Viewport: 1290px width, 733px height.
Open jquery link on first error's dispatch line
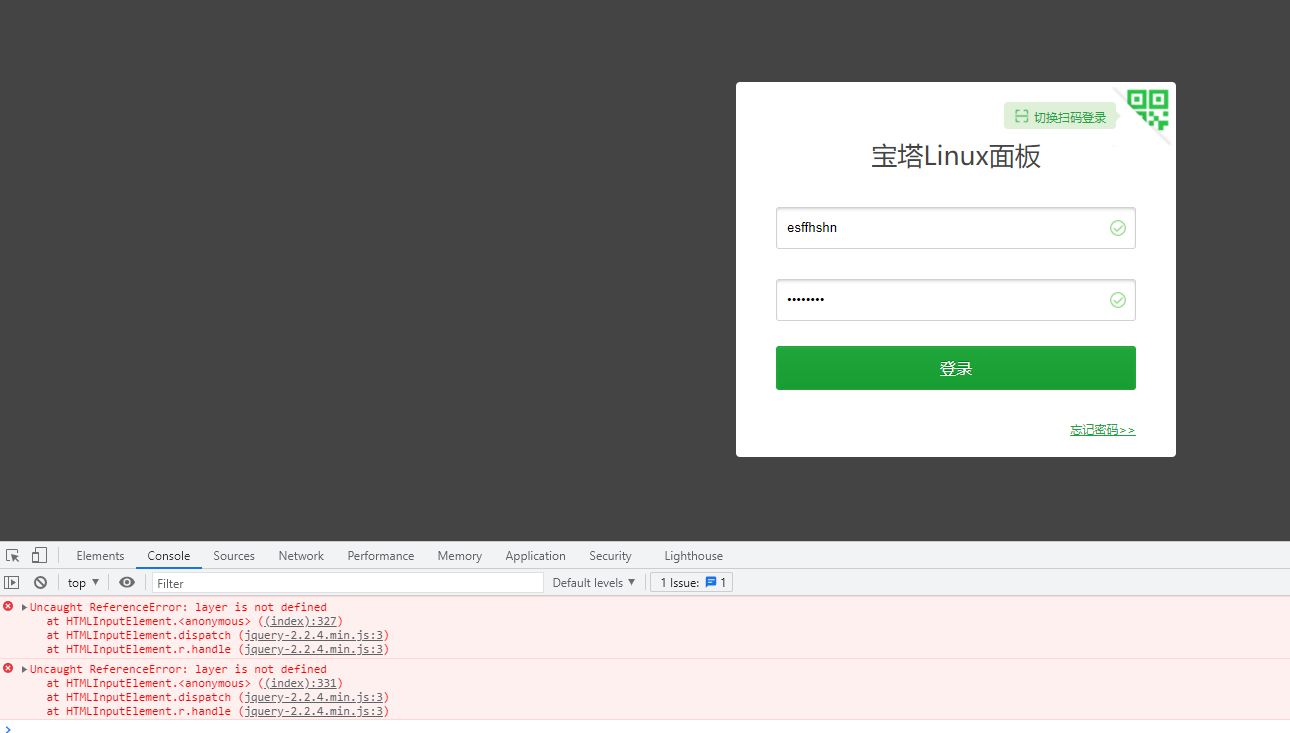pos(313,635)
